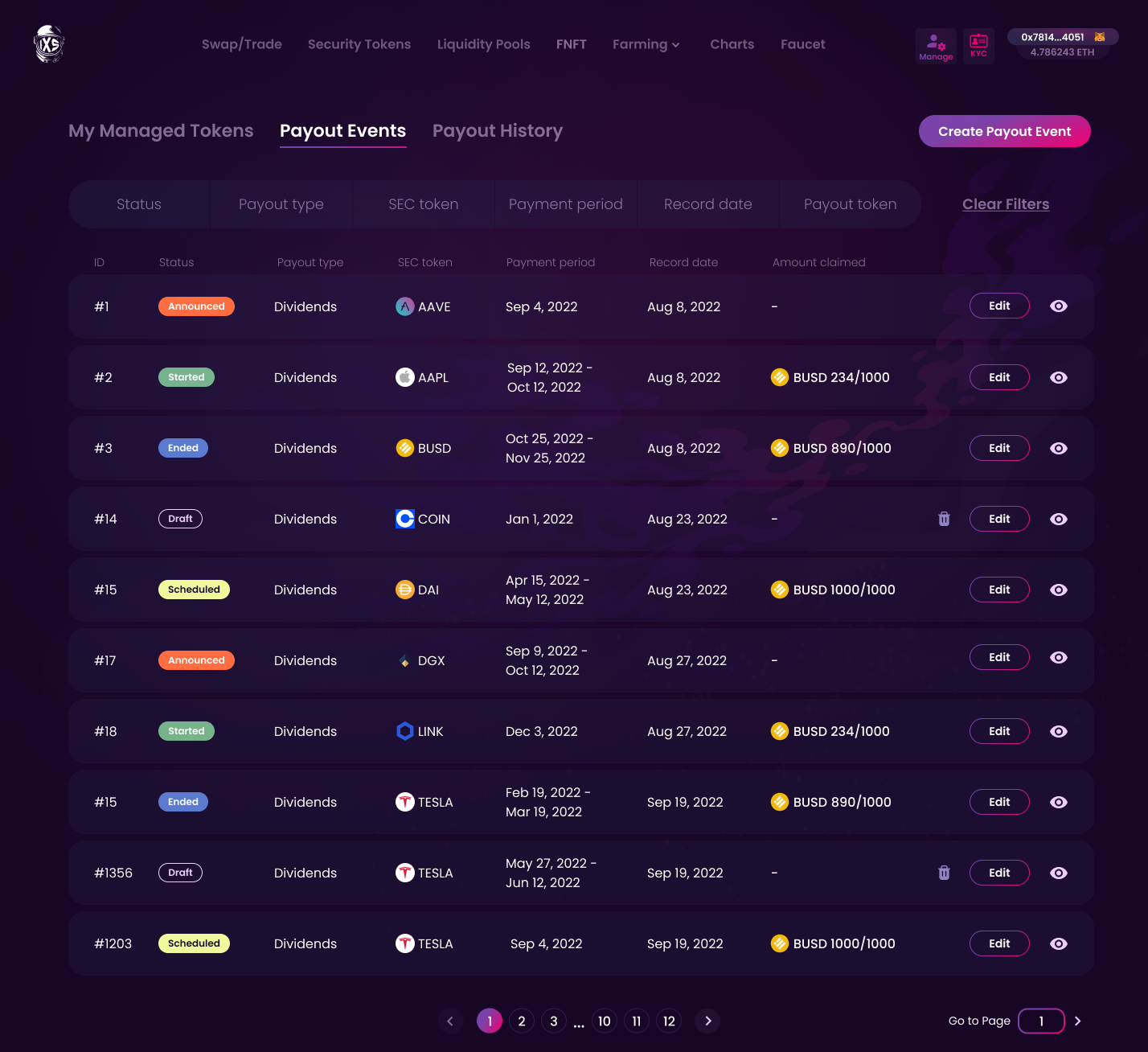1148x1052 pixels.
Task: Delete draft payout event #1356
Action: tap(944, 873)
